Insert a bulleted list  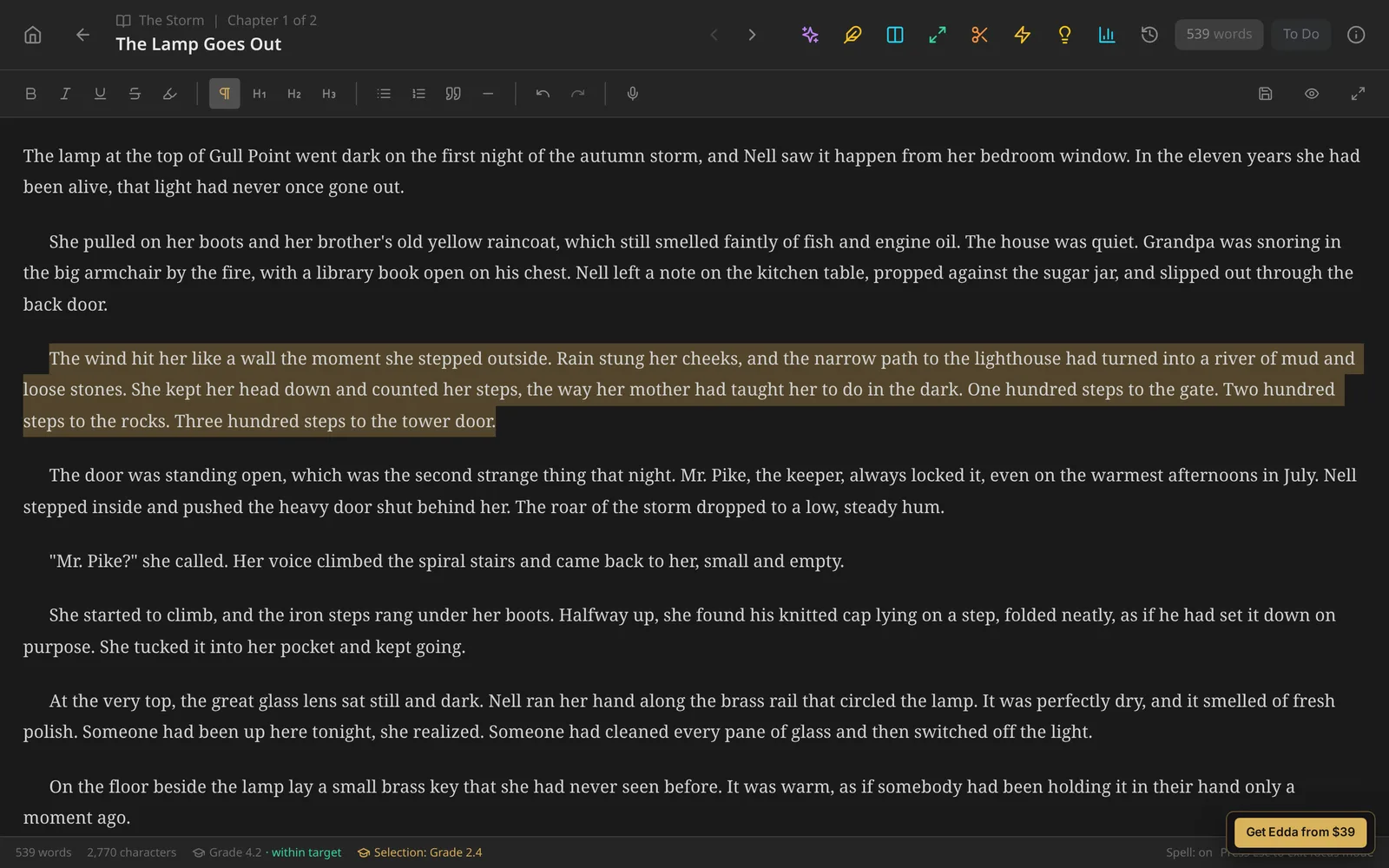click(x=384, y=94)
